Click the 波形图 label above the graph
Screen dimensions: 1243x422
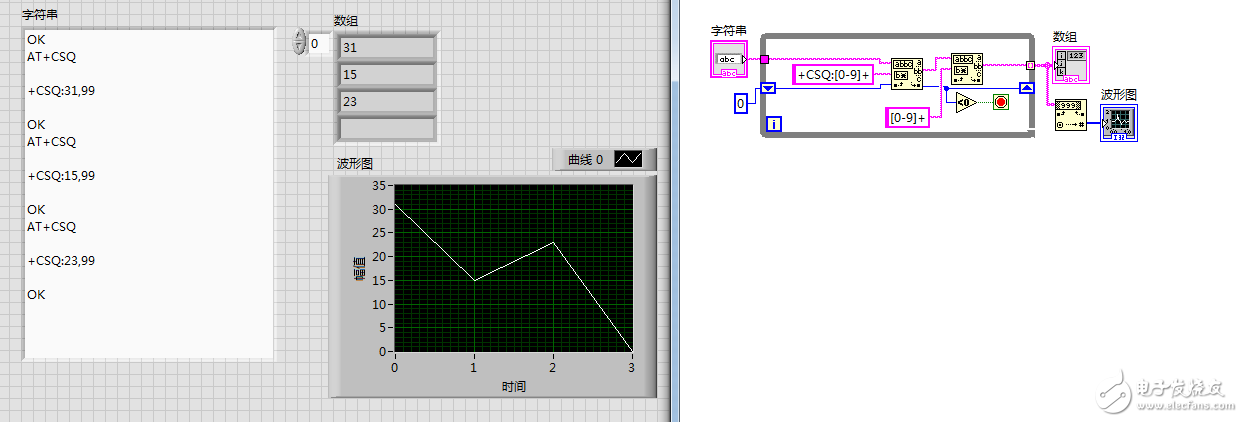coord(355,164)
